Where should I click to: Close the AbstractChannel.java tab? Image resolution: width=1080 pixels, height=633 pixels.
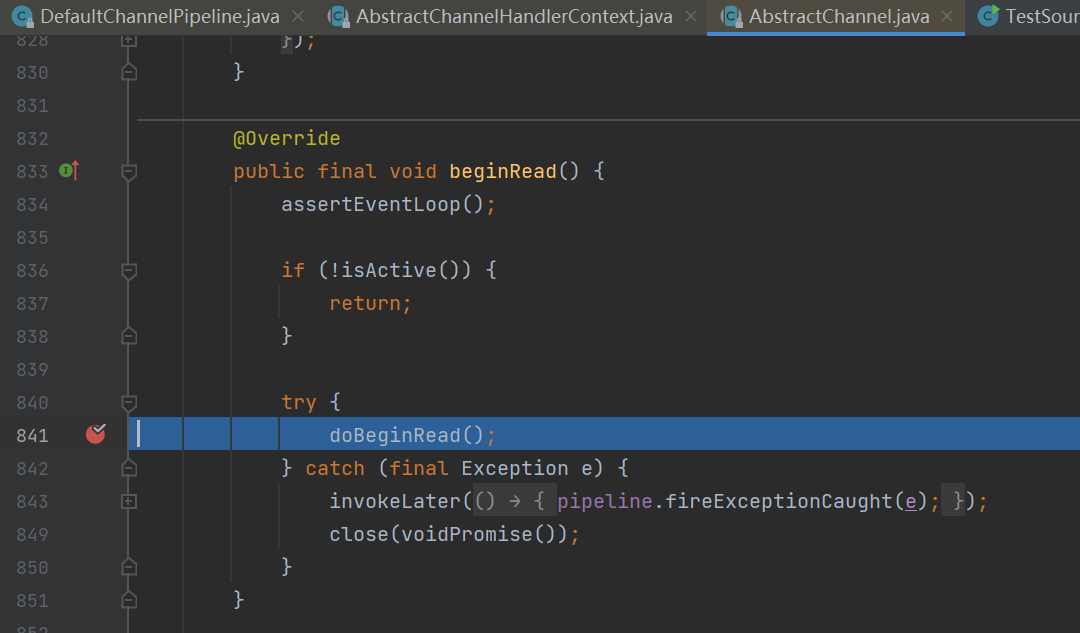click(946, 17)
